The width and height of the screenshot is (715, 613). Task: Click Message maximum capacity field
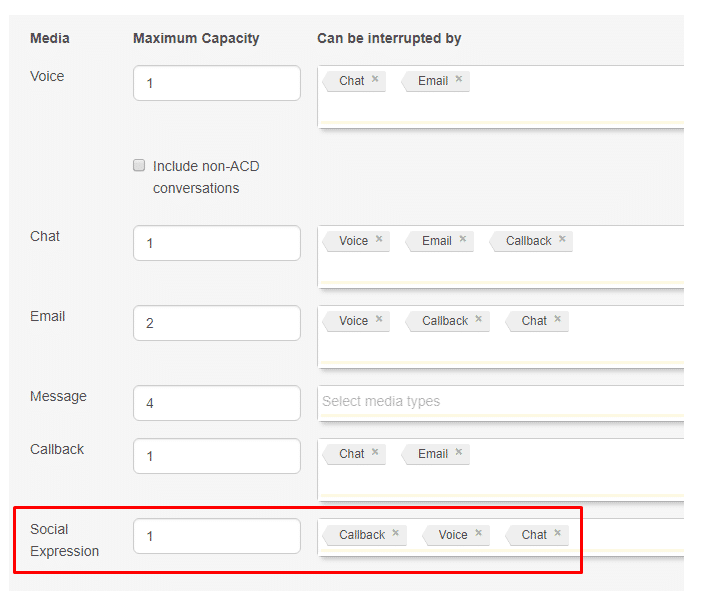click(216, 403)
